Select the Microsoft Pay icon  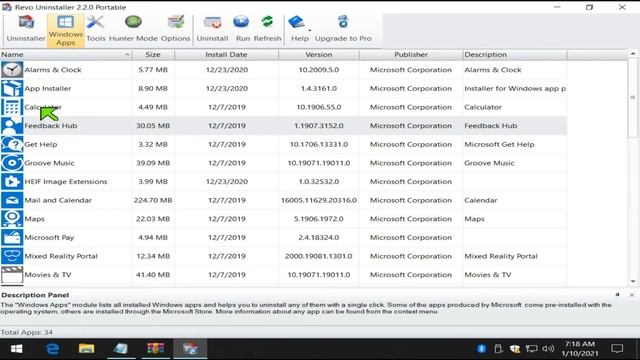(12, 238)
